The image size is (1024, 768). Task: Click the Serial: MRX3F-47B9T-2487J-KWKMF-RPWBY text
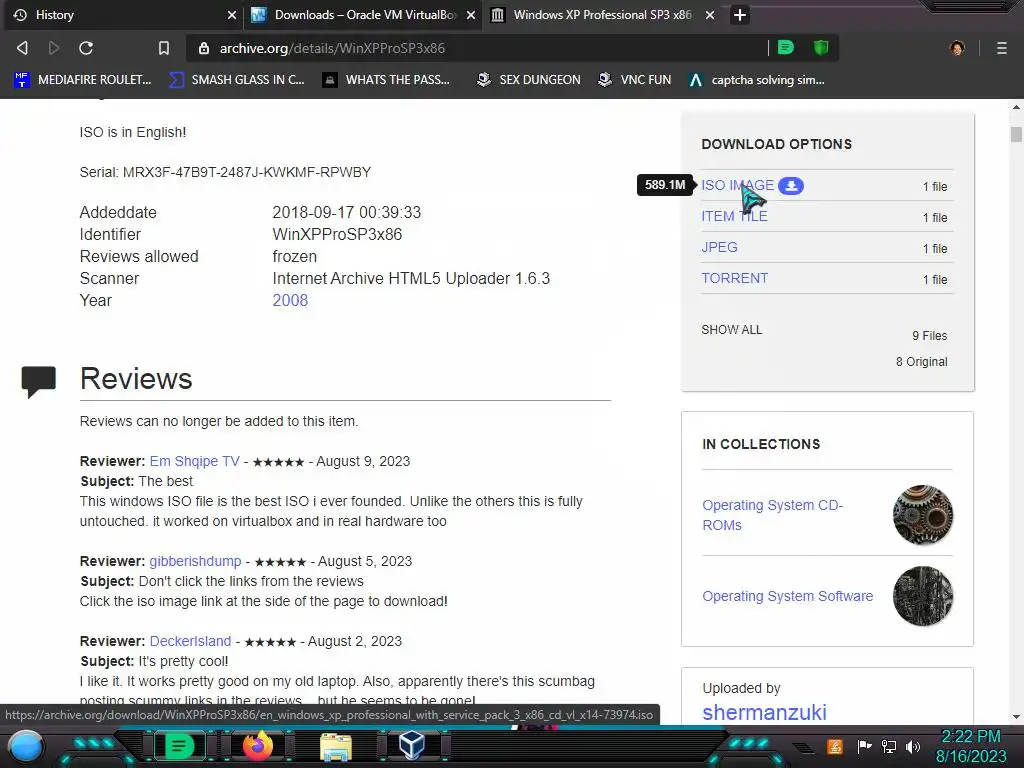(225, 172)
